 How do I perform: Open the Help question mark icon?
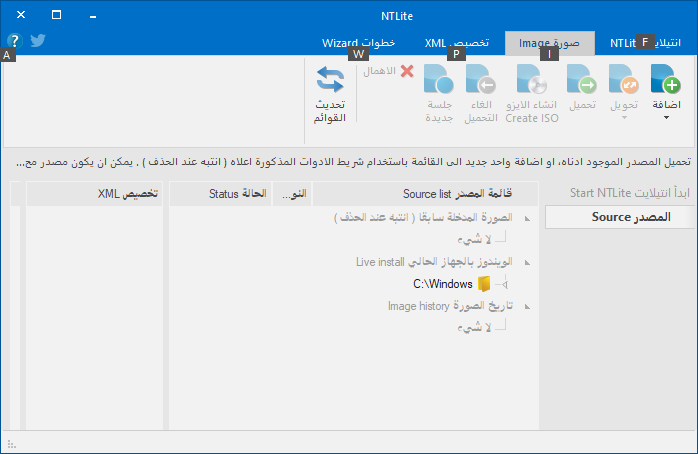(x=14, y=41)
